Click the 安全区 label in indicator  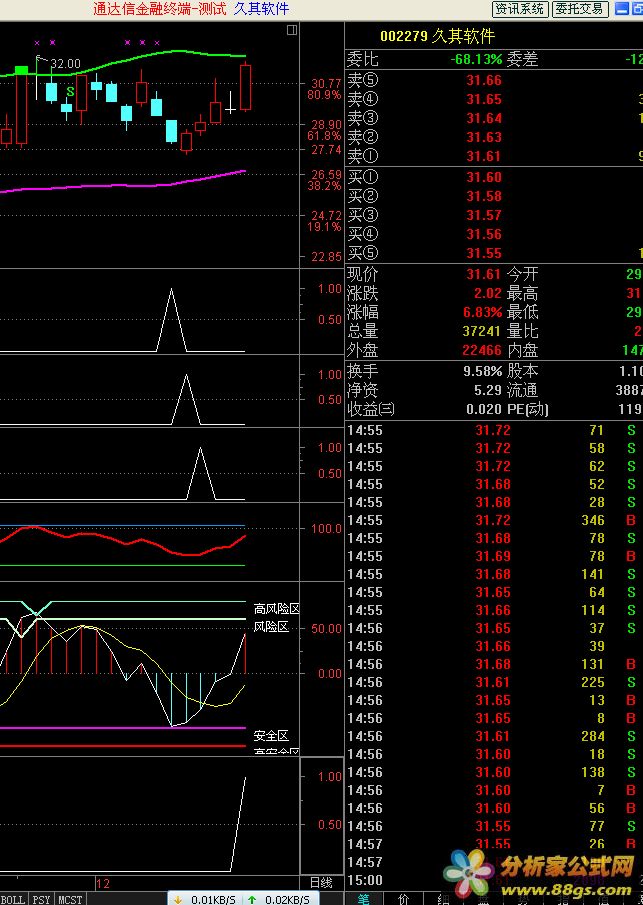point(271,736)
